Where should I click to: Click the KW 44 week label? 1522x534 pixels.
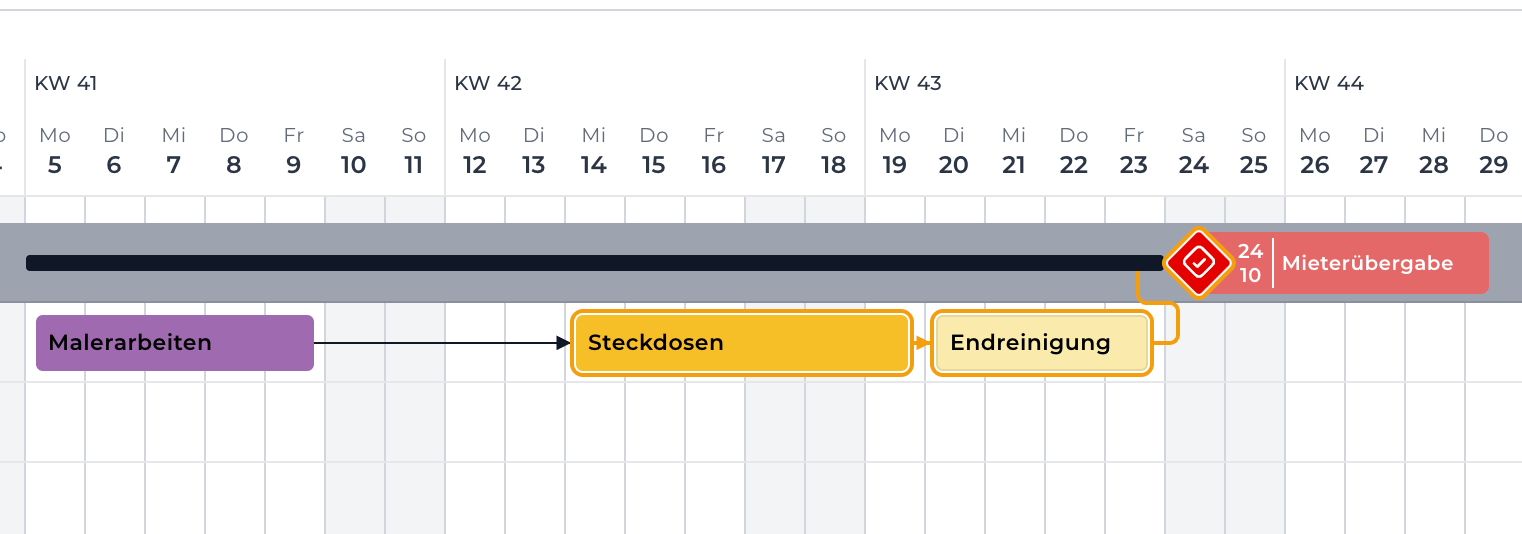[1329, 83]
